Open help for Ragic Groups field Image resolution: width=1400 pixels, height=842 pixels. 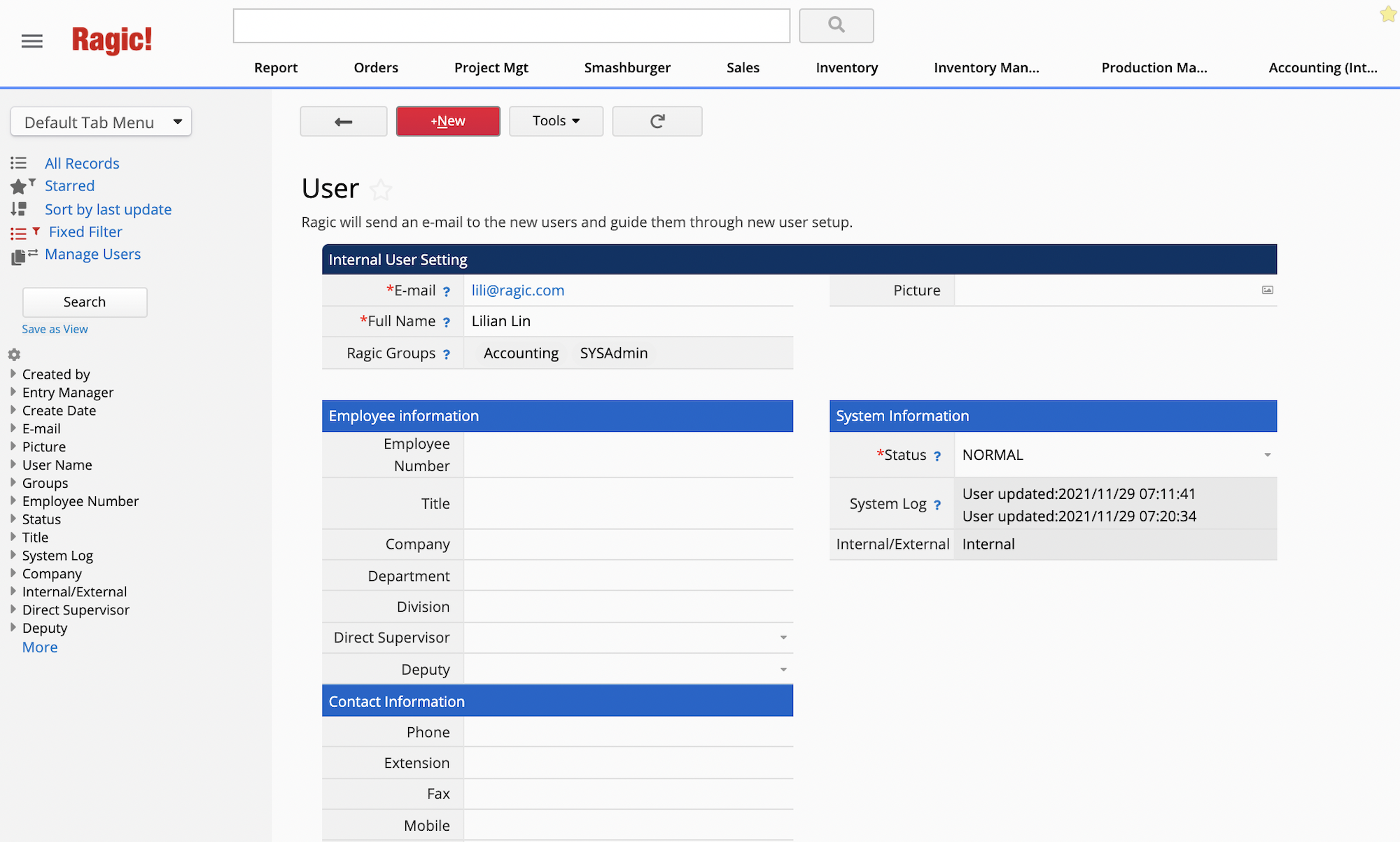pyautogui.click(x=446, y=354)
